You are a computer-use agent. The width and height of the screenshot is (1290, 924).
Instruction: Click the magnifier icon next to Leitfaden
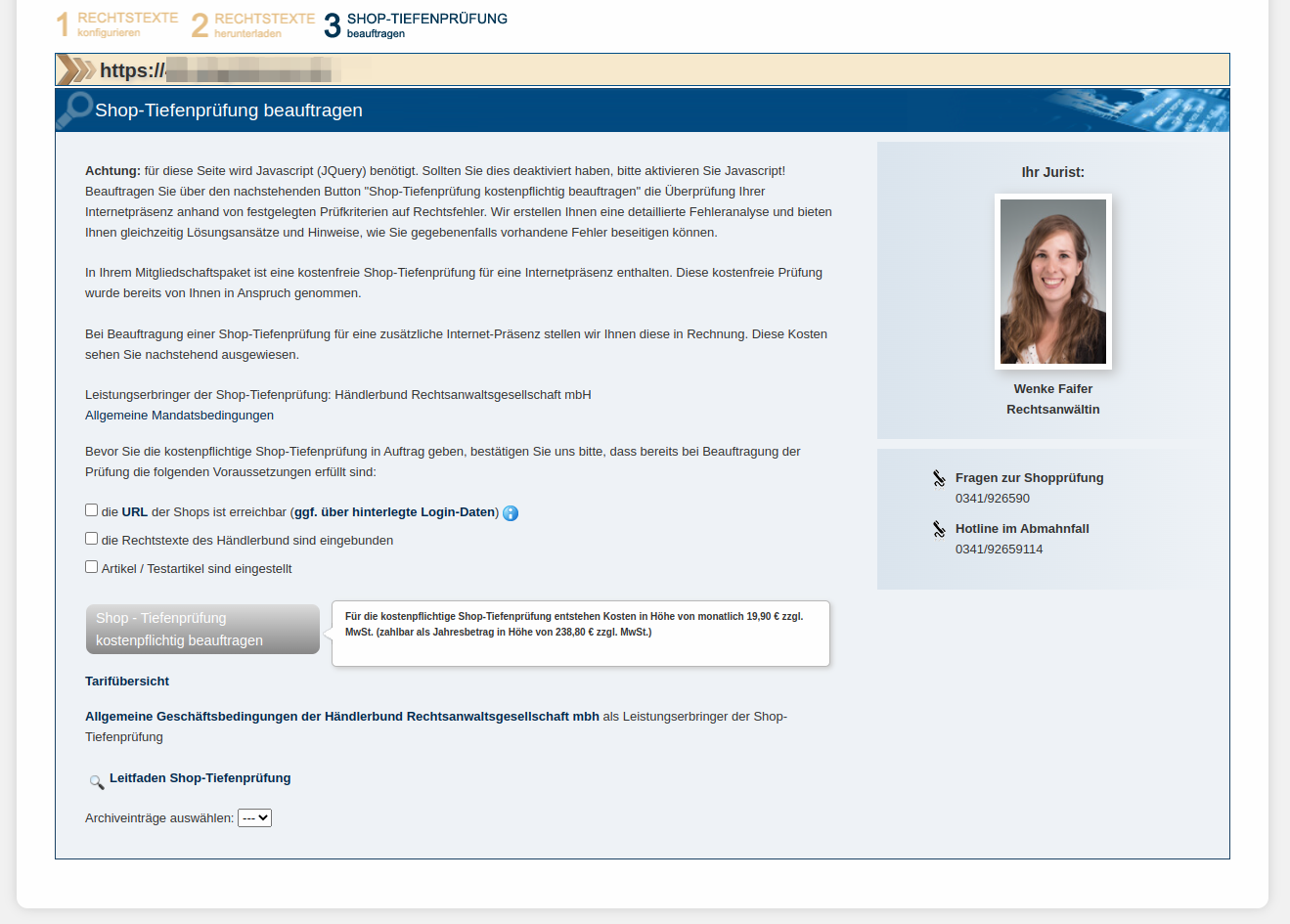[96, 781]
